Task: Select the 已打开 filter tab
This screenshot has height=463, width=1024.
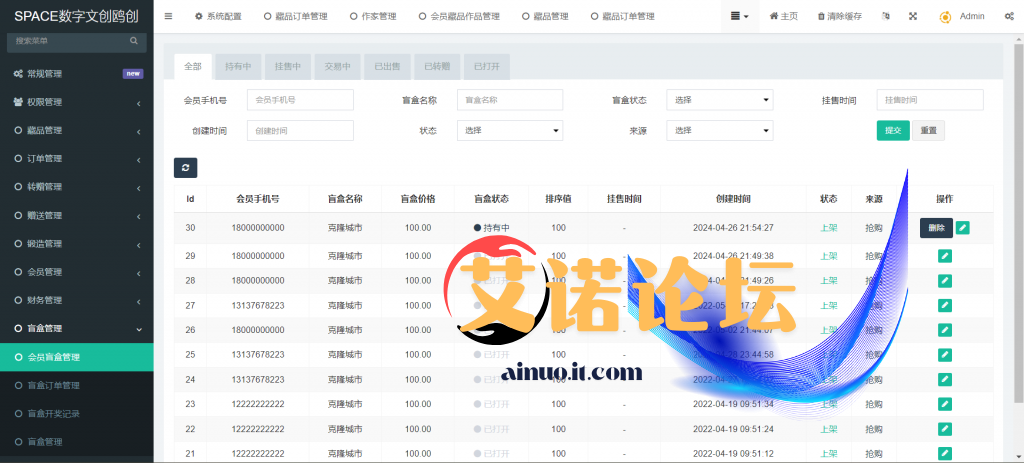Action: [487, 67]
